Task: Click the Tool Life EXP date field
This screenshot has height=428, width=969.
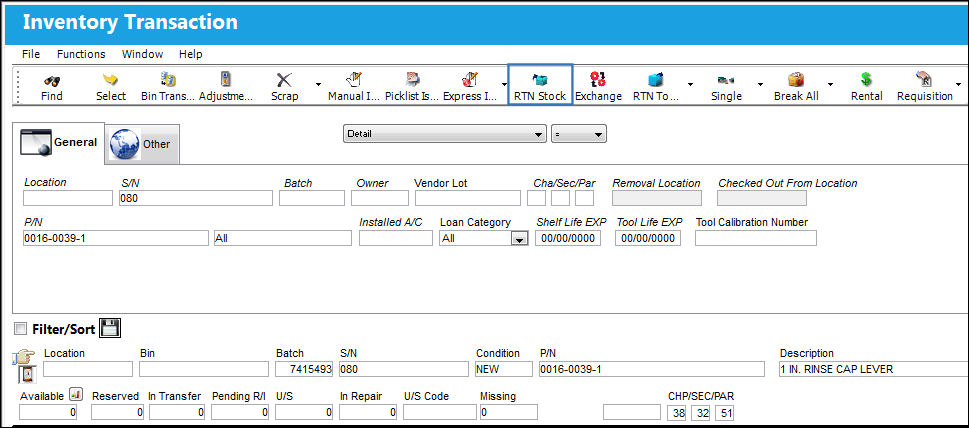Action: point(648,238)
